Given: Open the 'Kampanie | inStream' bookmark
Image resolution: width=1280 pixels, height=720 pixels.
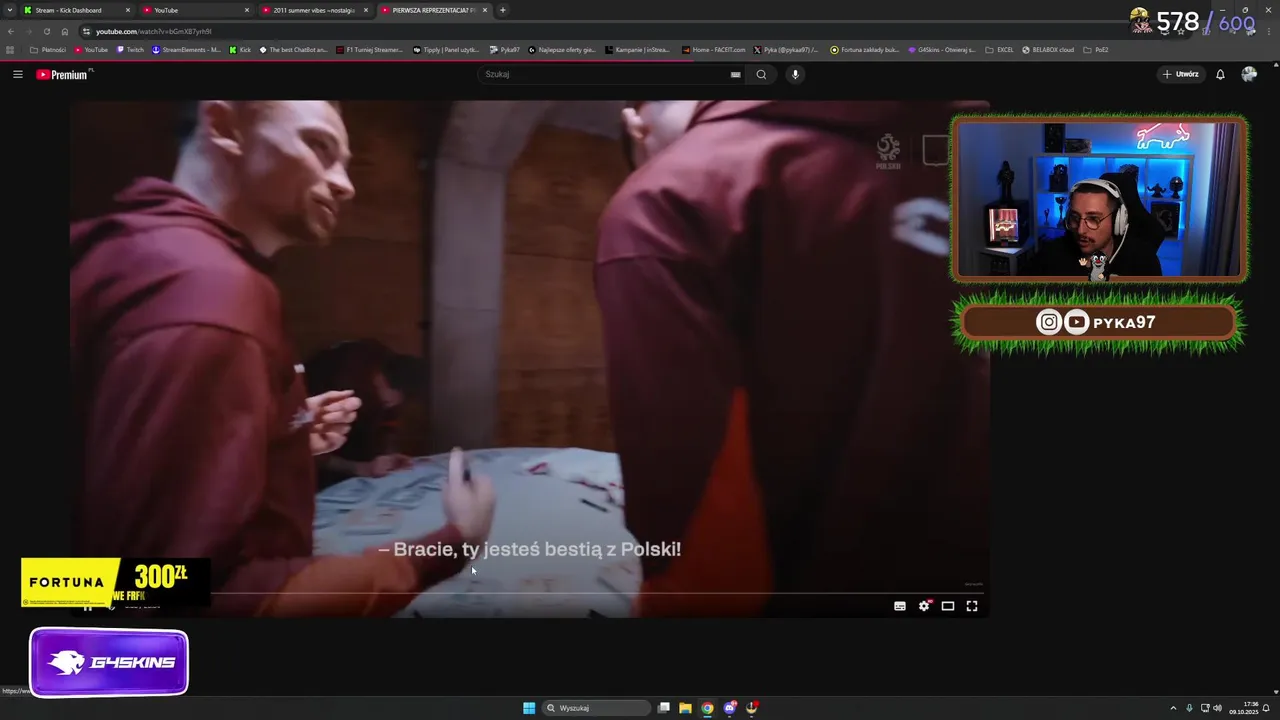Looking at the screenshot, I should (x=637, y=50).
